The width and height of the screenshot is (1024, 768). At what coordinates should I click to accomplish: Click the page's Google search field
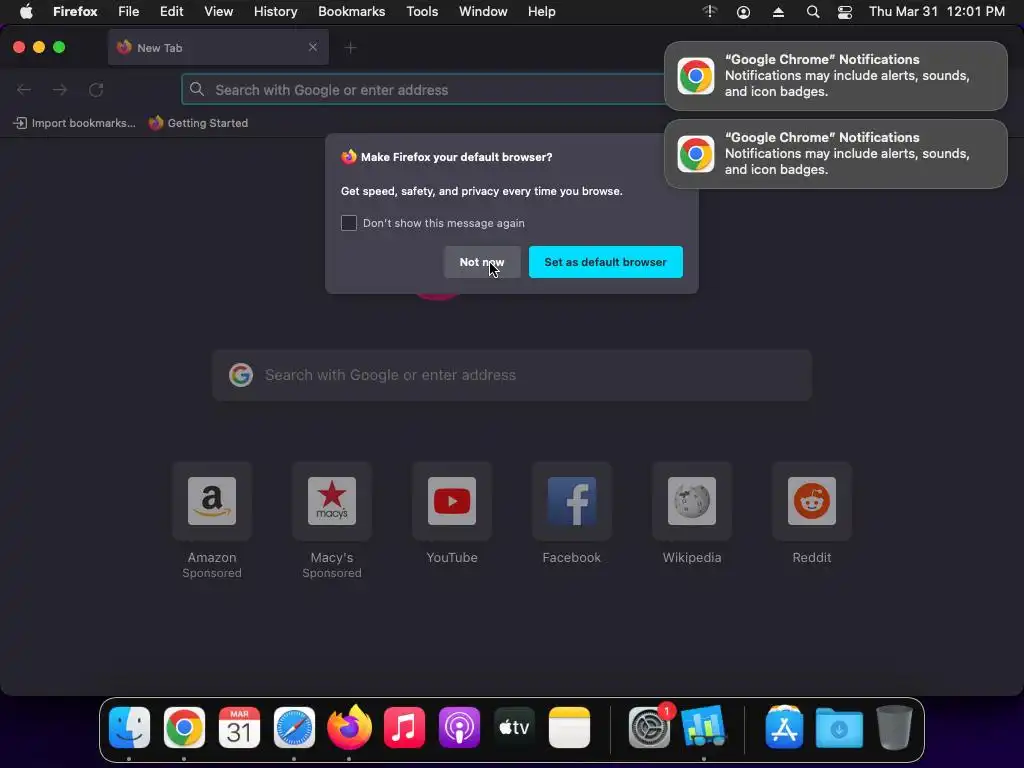pos(512,375)
